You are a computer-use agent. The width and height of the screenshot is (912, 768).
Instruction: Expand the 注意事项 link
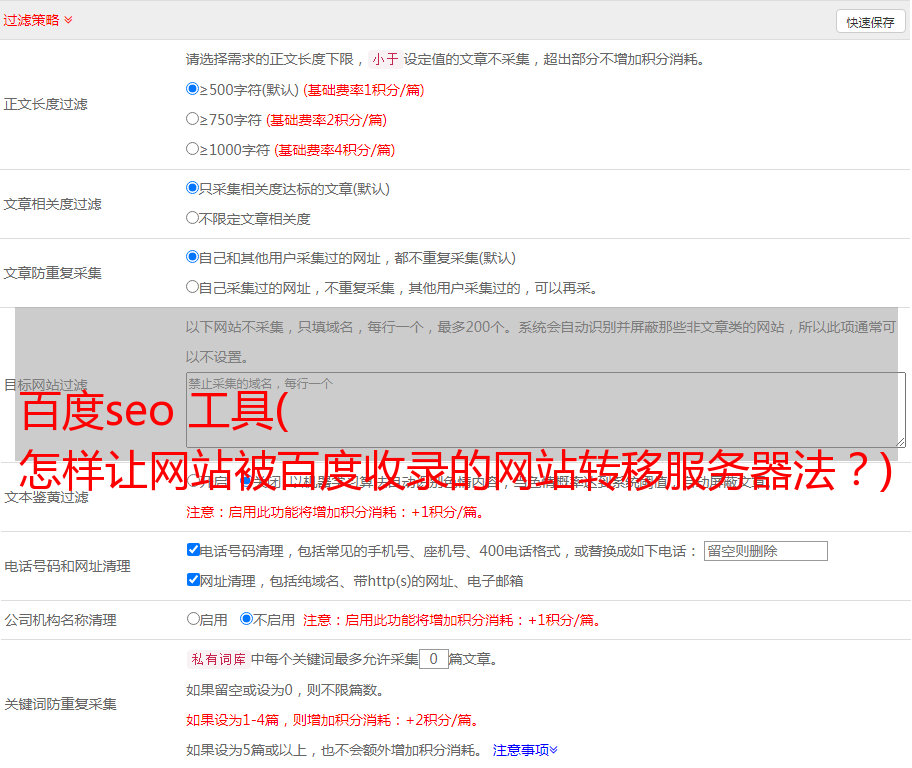coord(525,750)
